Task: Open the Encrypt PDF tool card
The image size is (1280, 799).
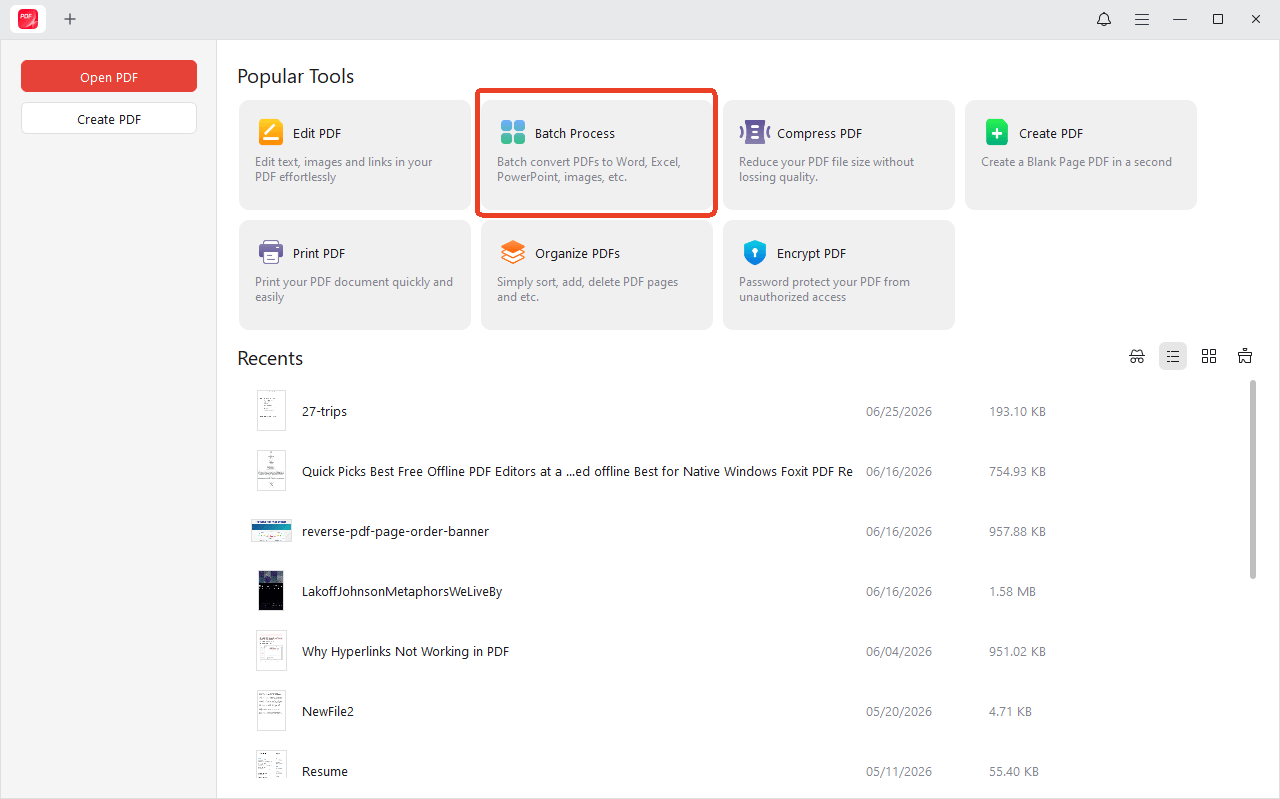Action: [839, 275]
